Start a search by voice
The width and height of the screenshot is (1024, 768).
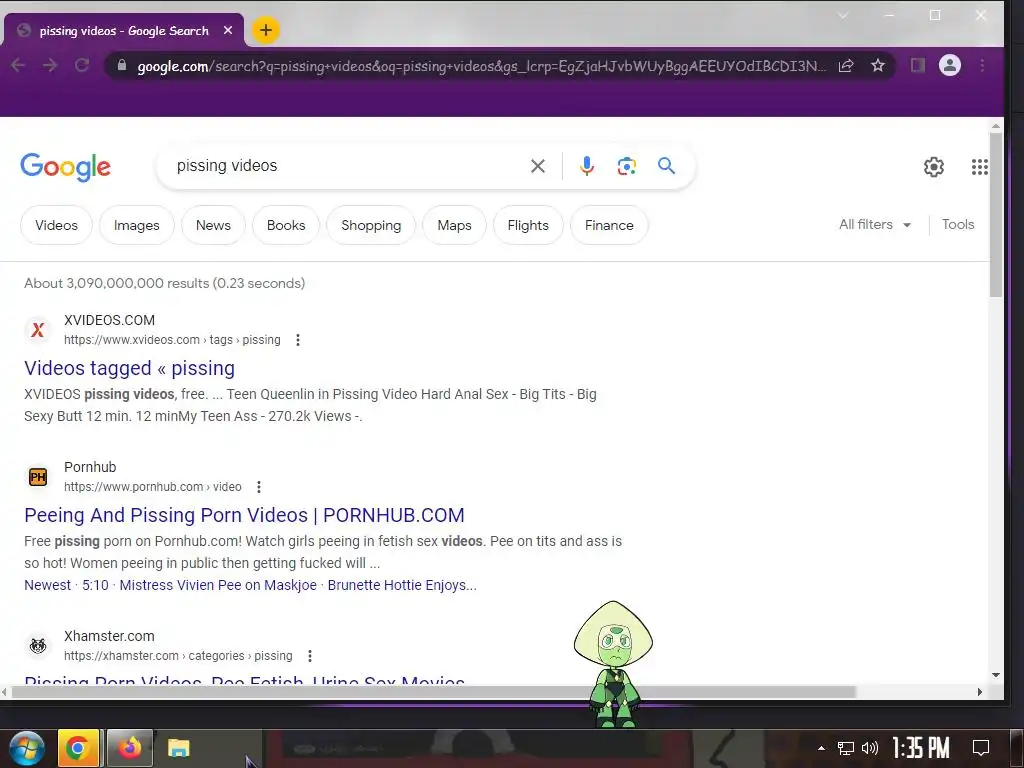click(586, 166)
